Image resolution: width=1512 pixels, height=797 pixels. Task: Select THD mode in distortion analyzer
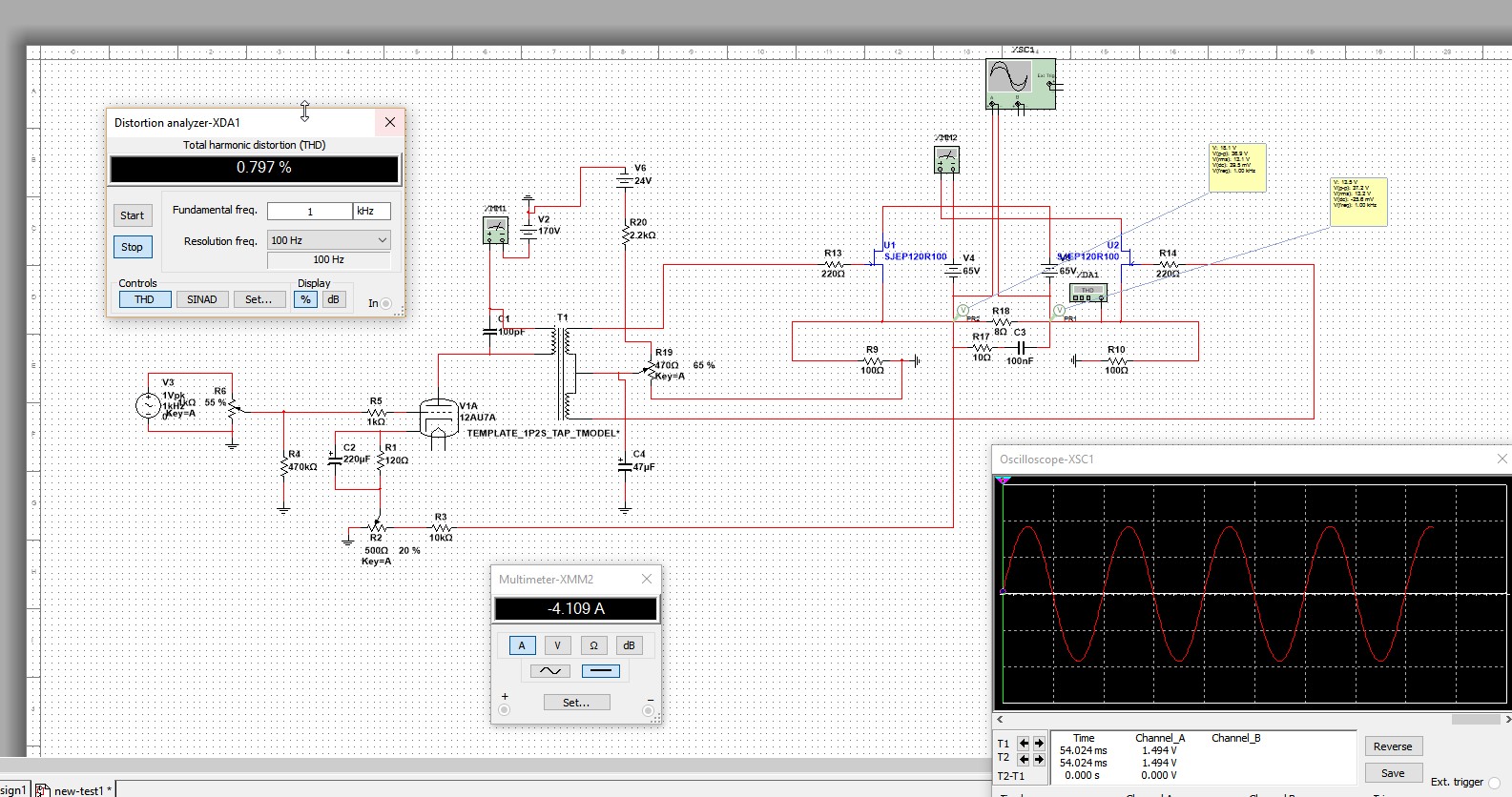(x=144, y=299)
